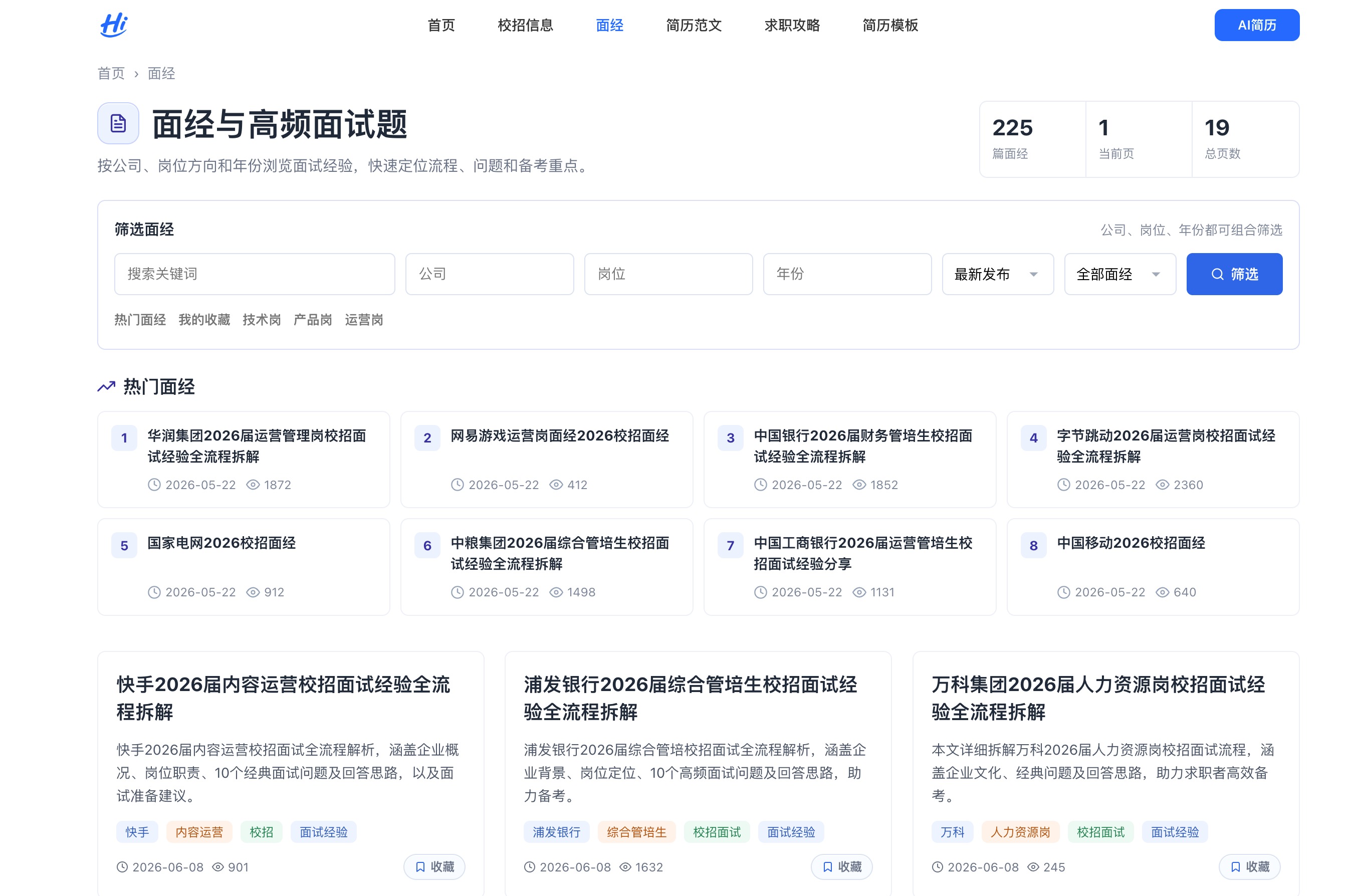1348x896 pixels.
Task: Click eye icon beside 901 views
Action: pyautogui.click(x=217, y=867)
